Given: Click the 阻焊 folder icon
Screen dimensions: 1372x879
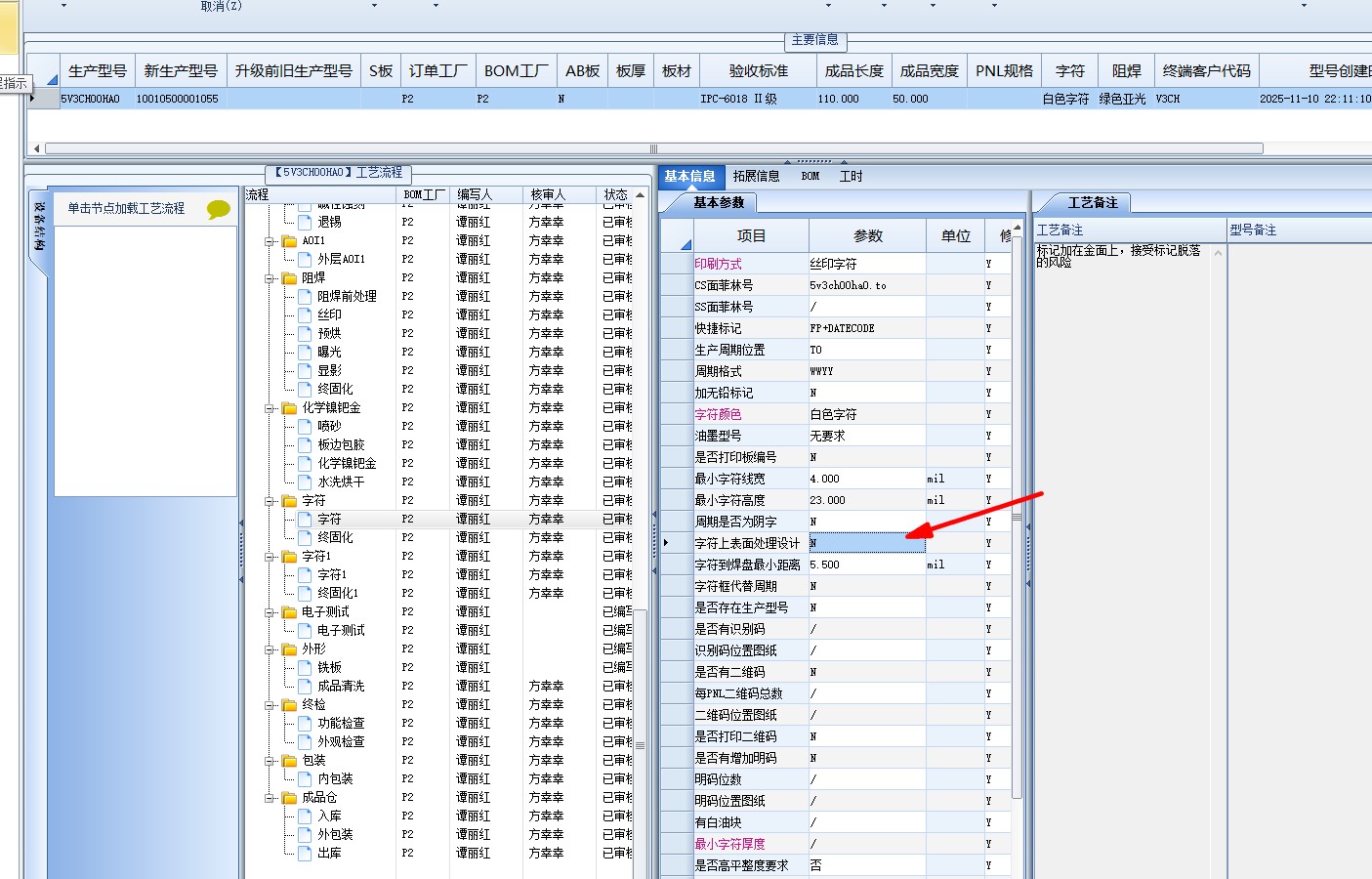Looking at the screenshot, I should pyautogui.click(x=289, y=277).
